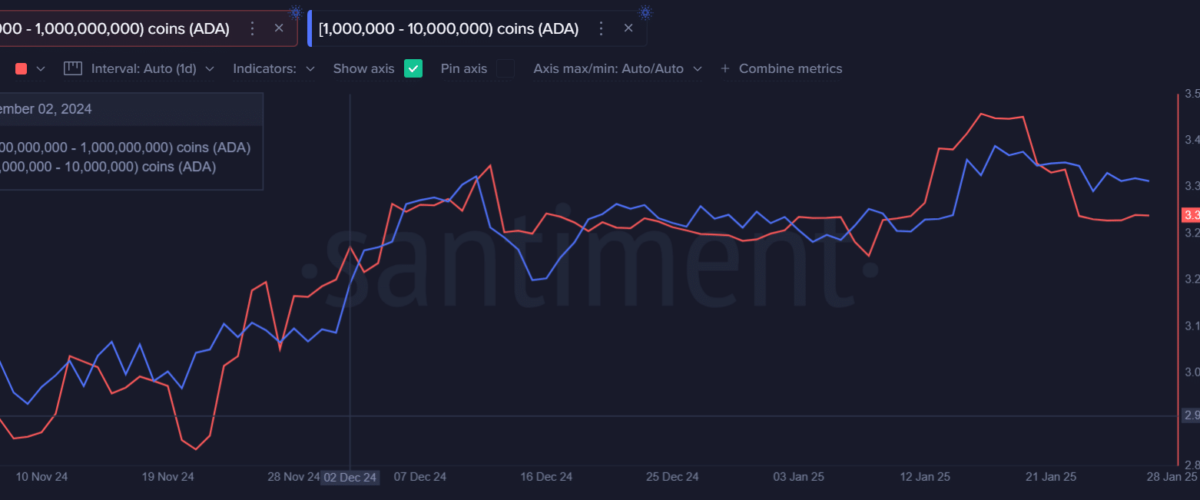The image size is (1200, 500).
Task: Select the red 1,000,000,000 coins (ADA) tab
Action: 115,29
